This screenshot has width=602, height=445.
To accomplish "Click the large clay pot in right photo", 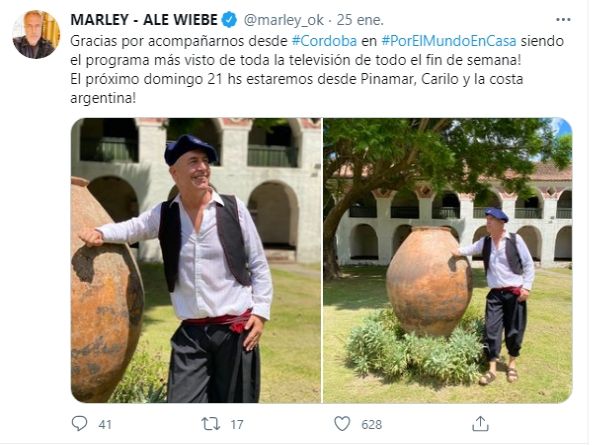I will pos(429,281).
